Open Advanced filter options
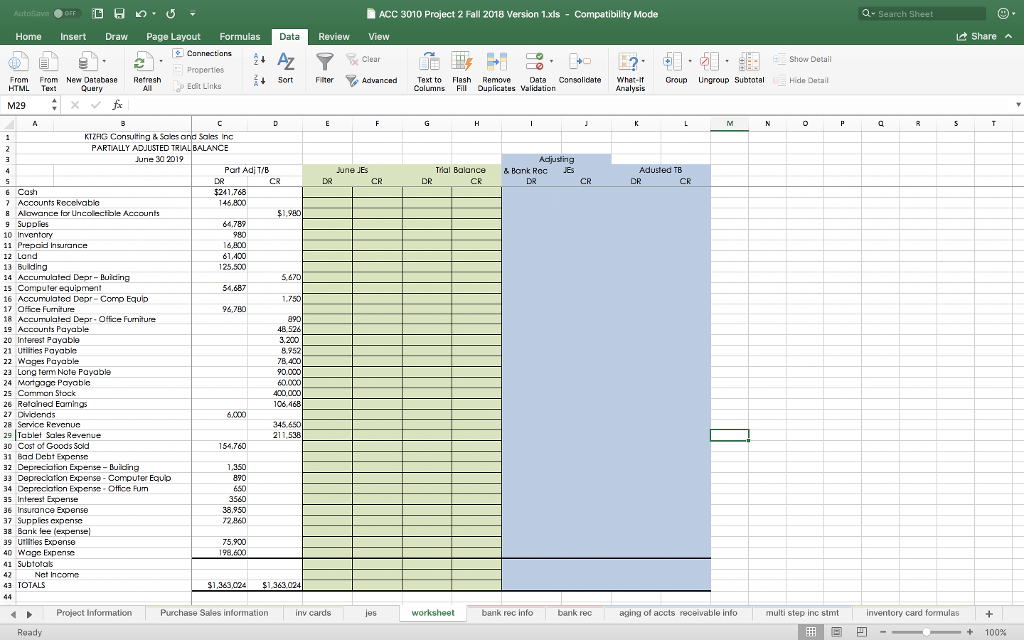This screenshot has width=1024, height=640. (372, 80)
